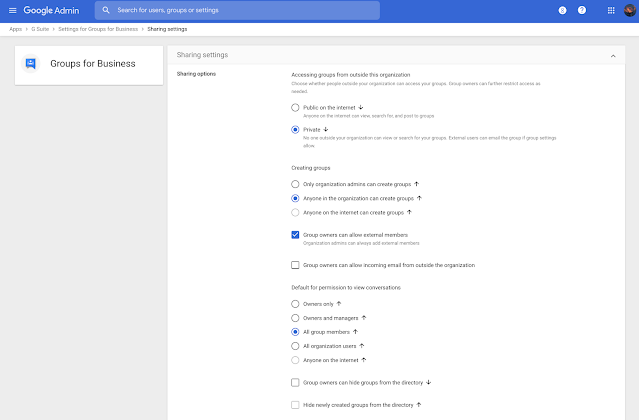Select Owners only view permission

[295, 304]
